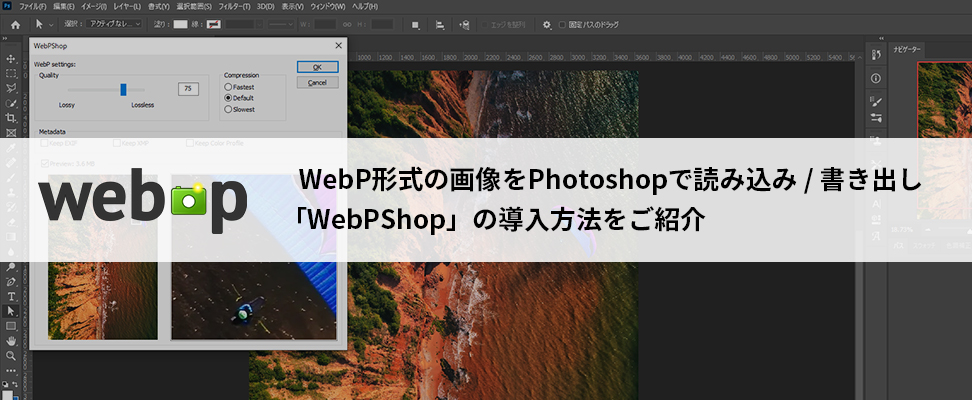Select the Type tool
972x400 pixels.
coord(11,296)
